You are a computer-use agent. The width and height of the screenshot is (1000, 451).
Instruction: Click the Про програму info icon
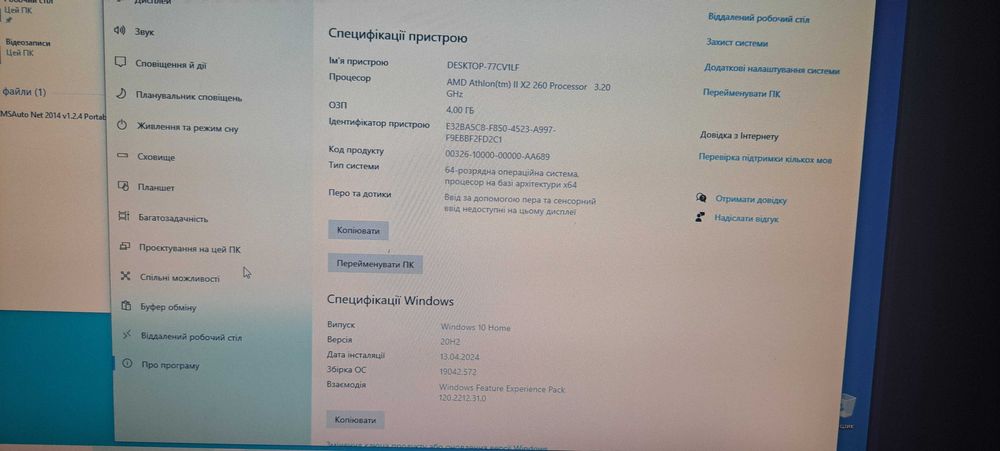coord(127,364)
